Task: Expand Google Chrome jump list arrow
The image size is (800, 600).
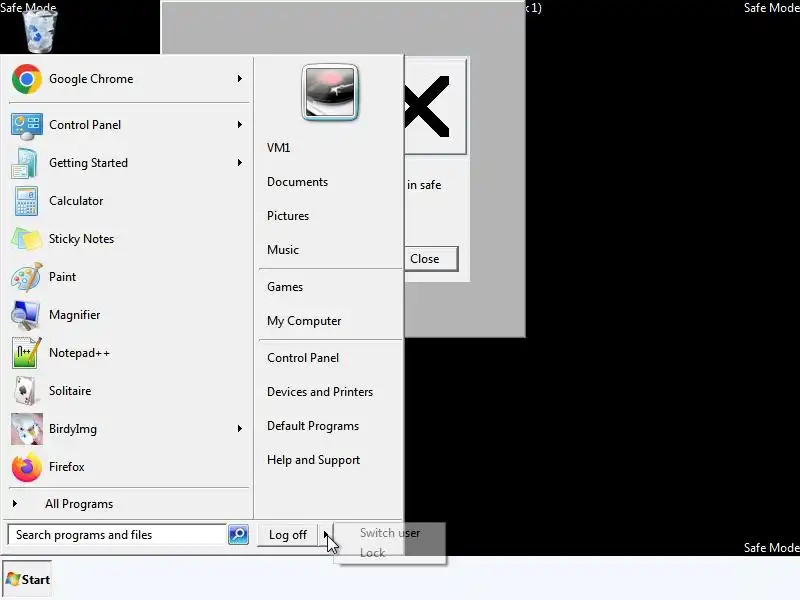Action: coord(239,79)
